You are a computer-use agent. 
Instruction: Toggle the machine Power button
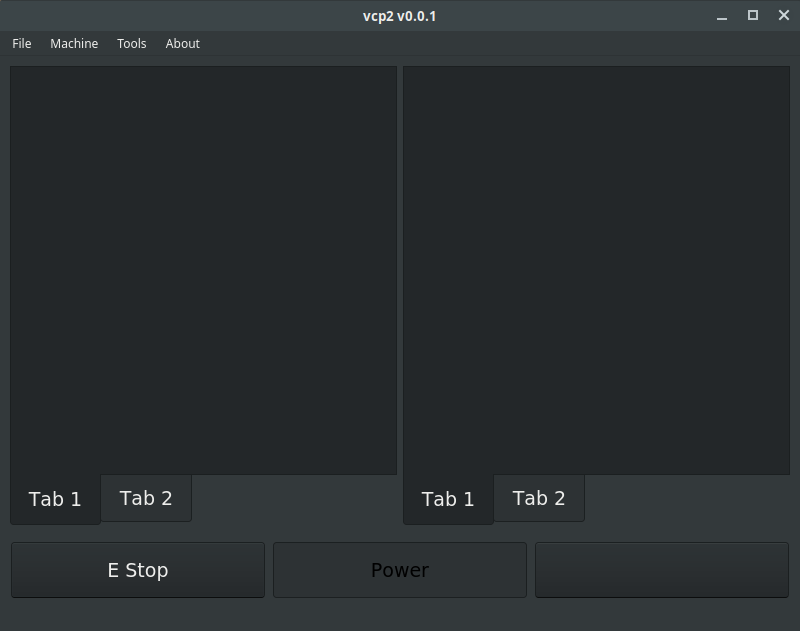[399, 570]
